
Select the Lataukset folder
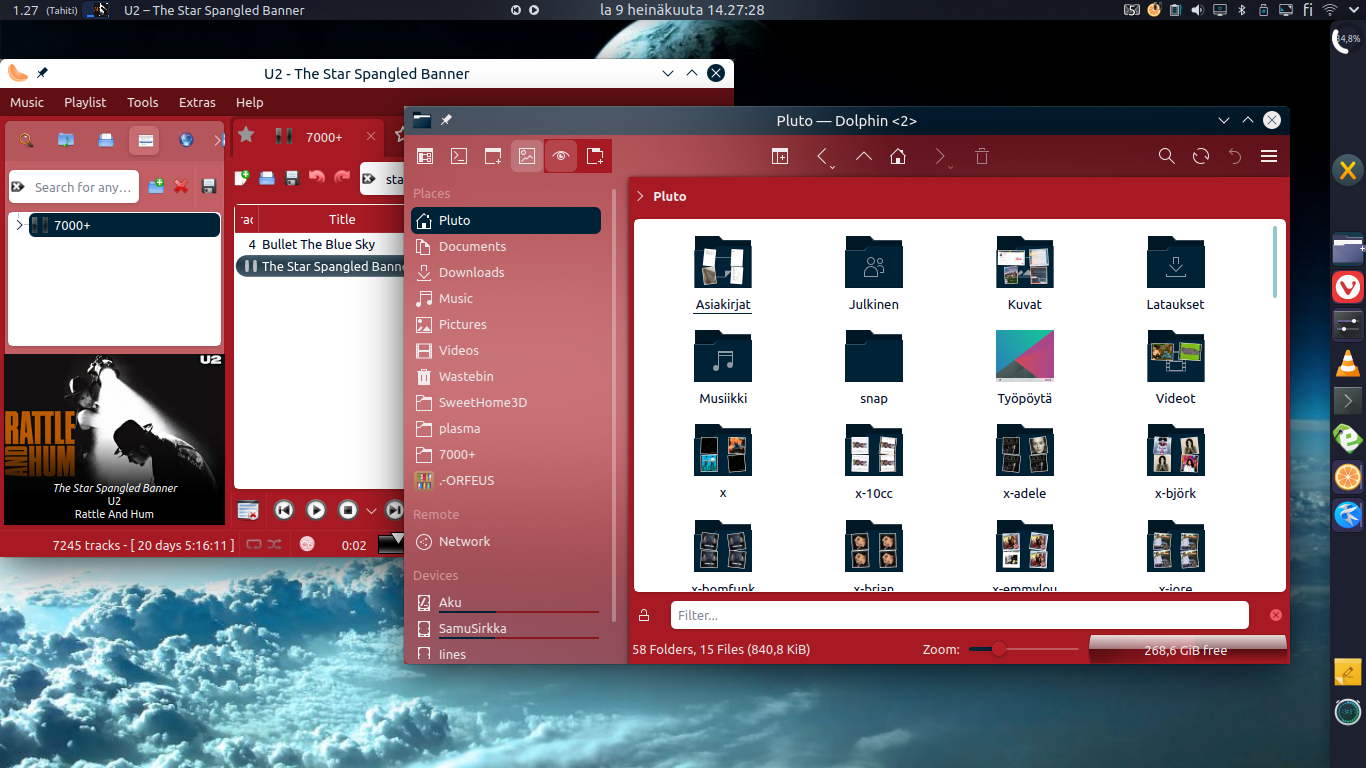1176,274
